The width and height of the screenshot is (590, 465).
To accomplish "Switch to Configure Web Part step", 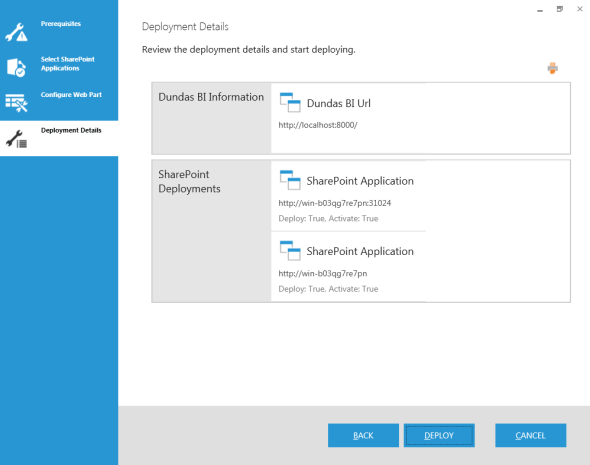I will tap(59, 103).
